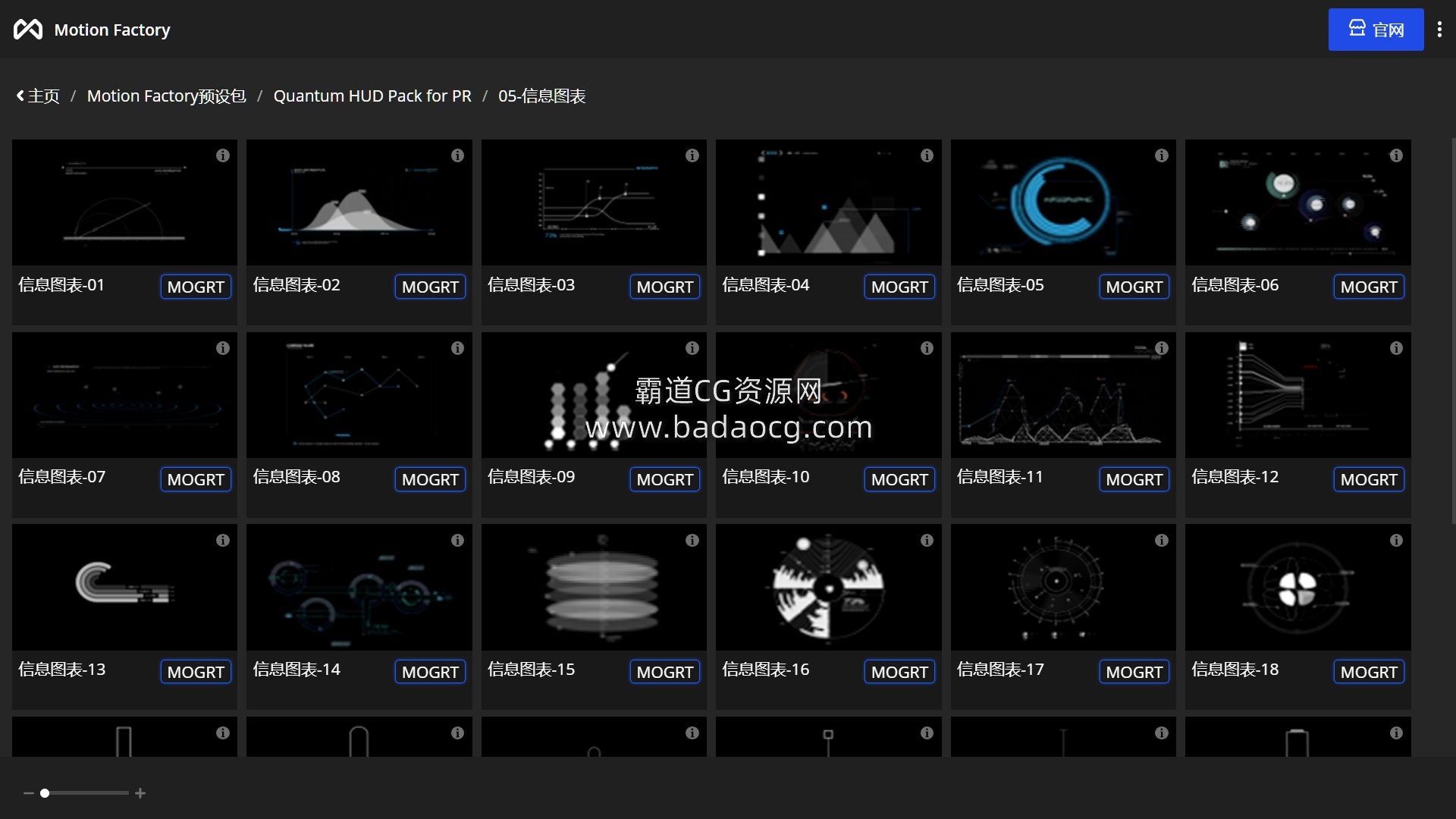Show info for 信息图表-09
This screenshot has width=1456, height=819.
[692, 348]
